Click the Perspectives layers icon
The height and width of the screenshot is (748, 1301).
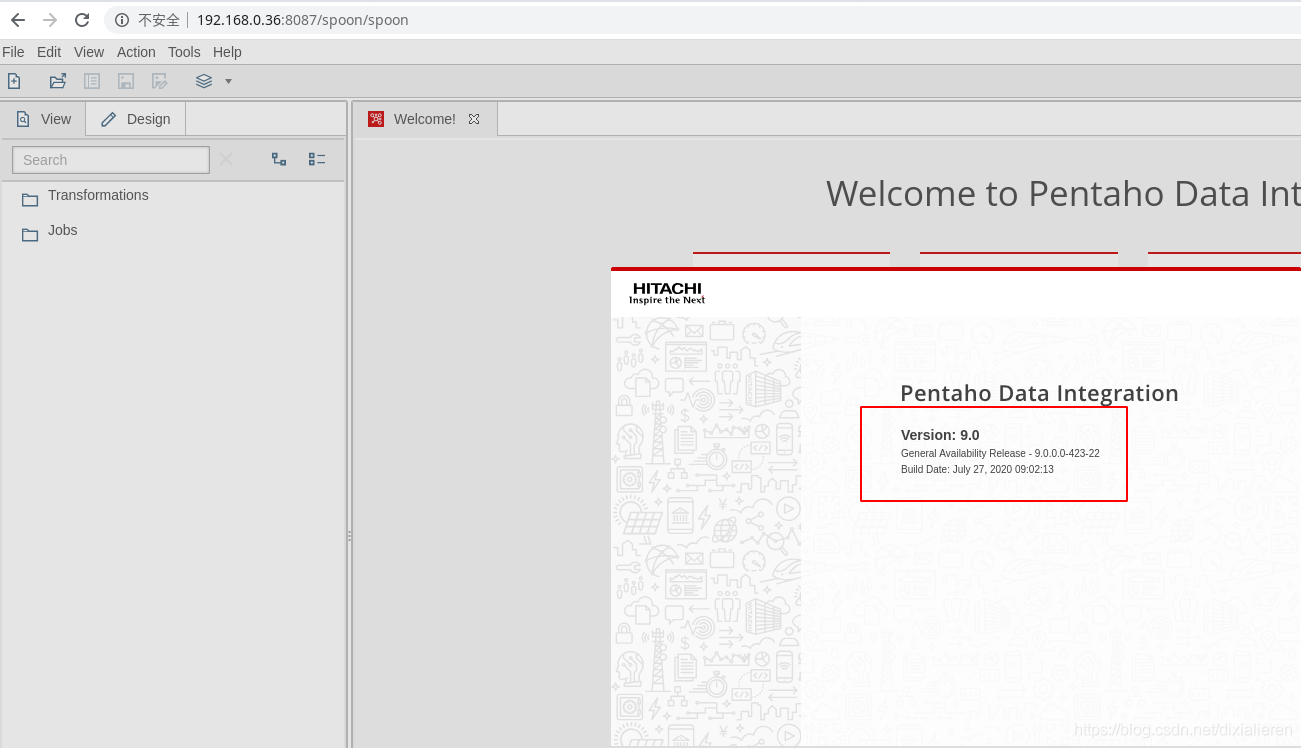pos(204,81)
